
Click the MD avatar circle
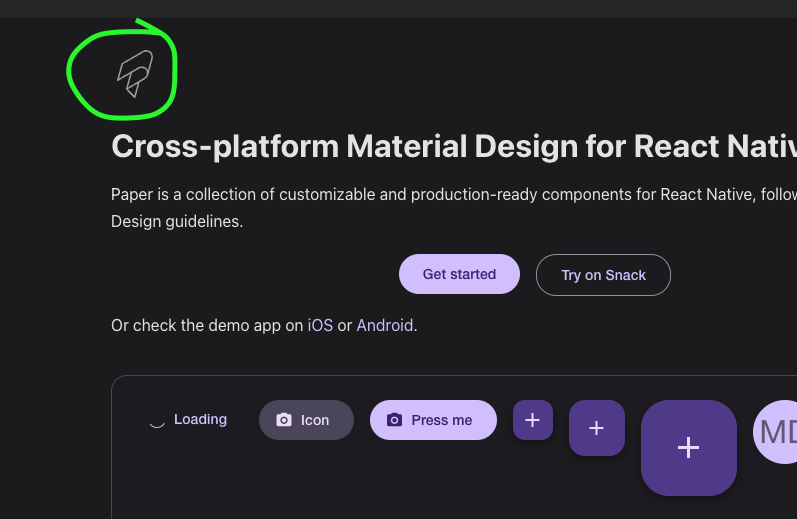click(775, 432)
